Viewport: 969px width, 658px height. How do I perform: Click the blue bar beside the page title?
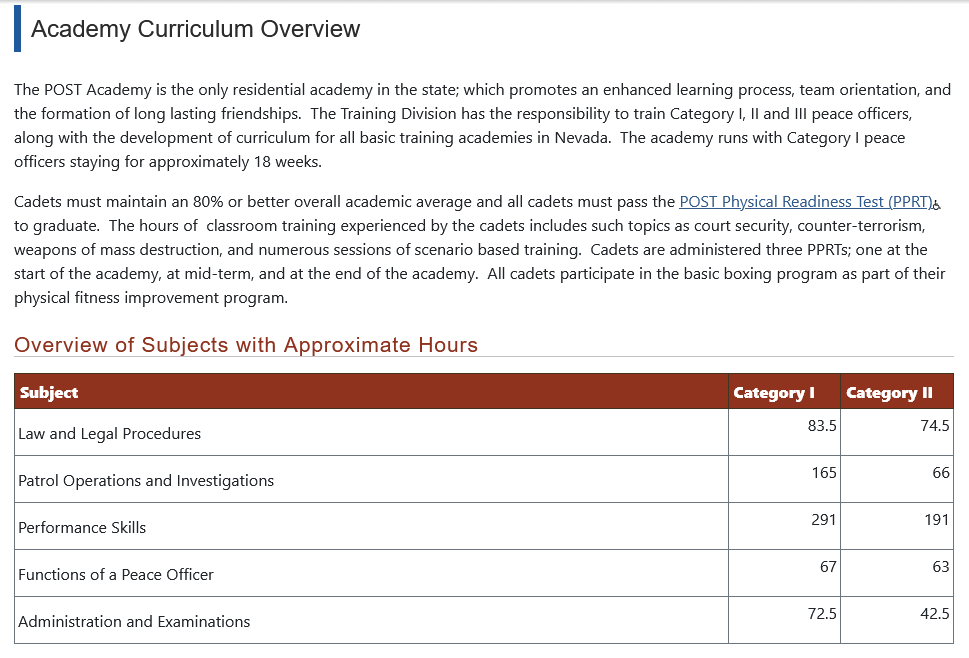pos(17,29)
